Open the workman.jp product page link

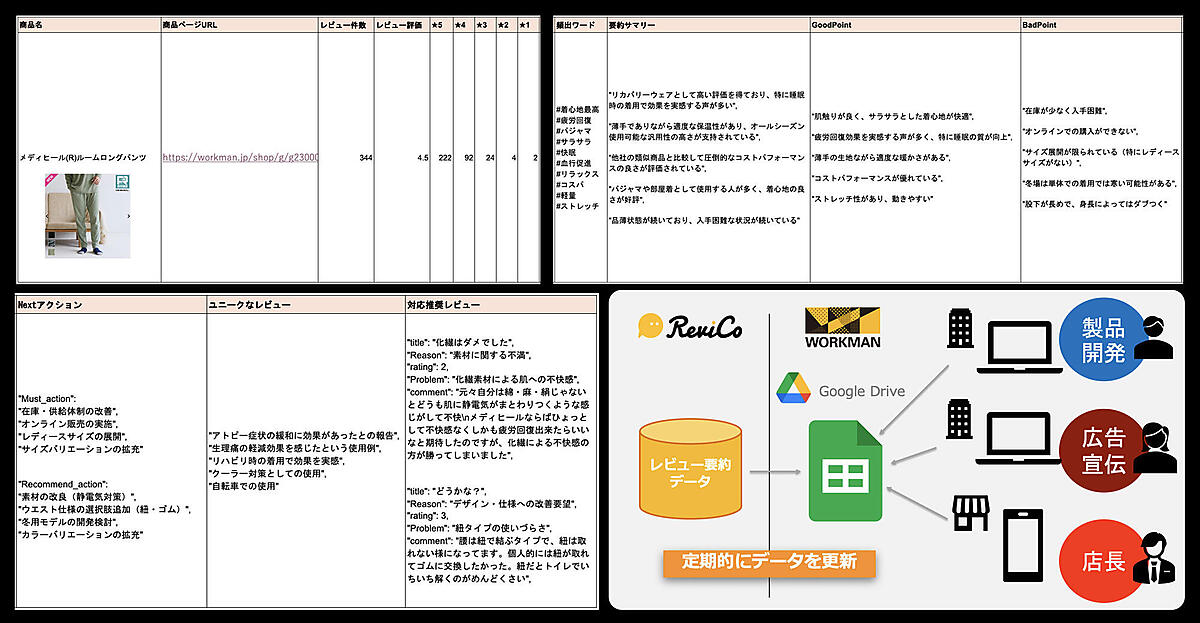[x=239, y=157]
